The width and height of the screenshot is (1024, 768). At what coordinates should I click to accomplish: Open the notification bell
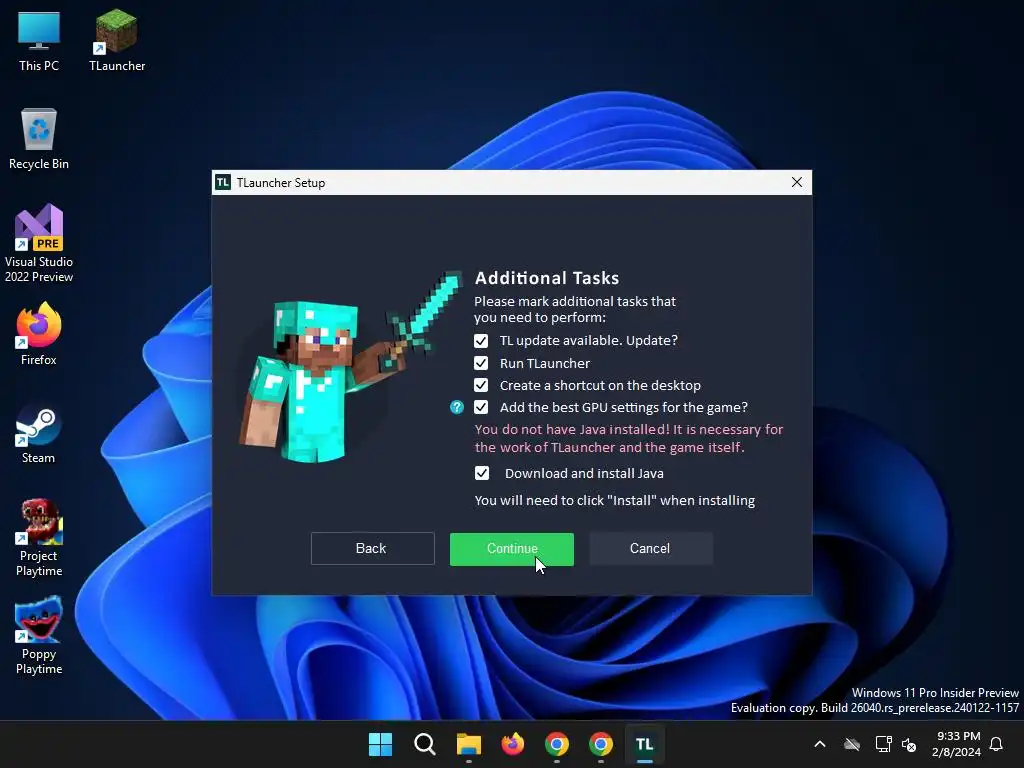click(x=996, y=744)
